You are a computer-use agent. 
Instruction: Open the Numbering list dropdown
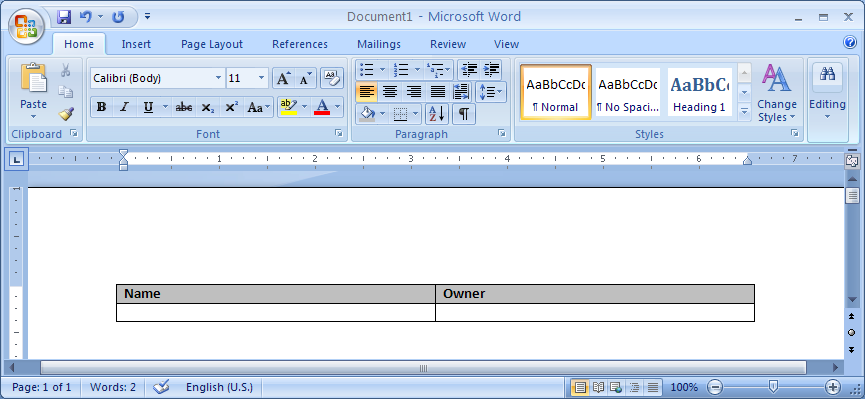[417, 70]
